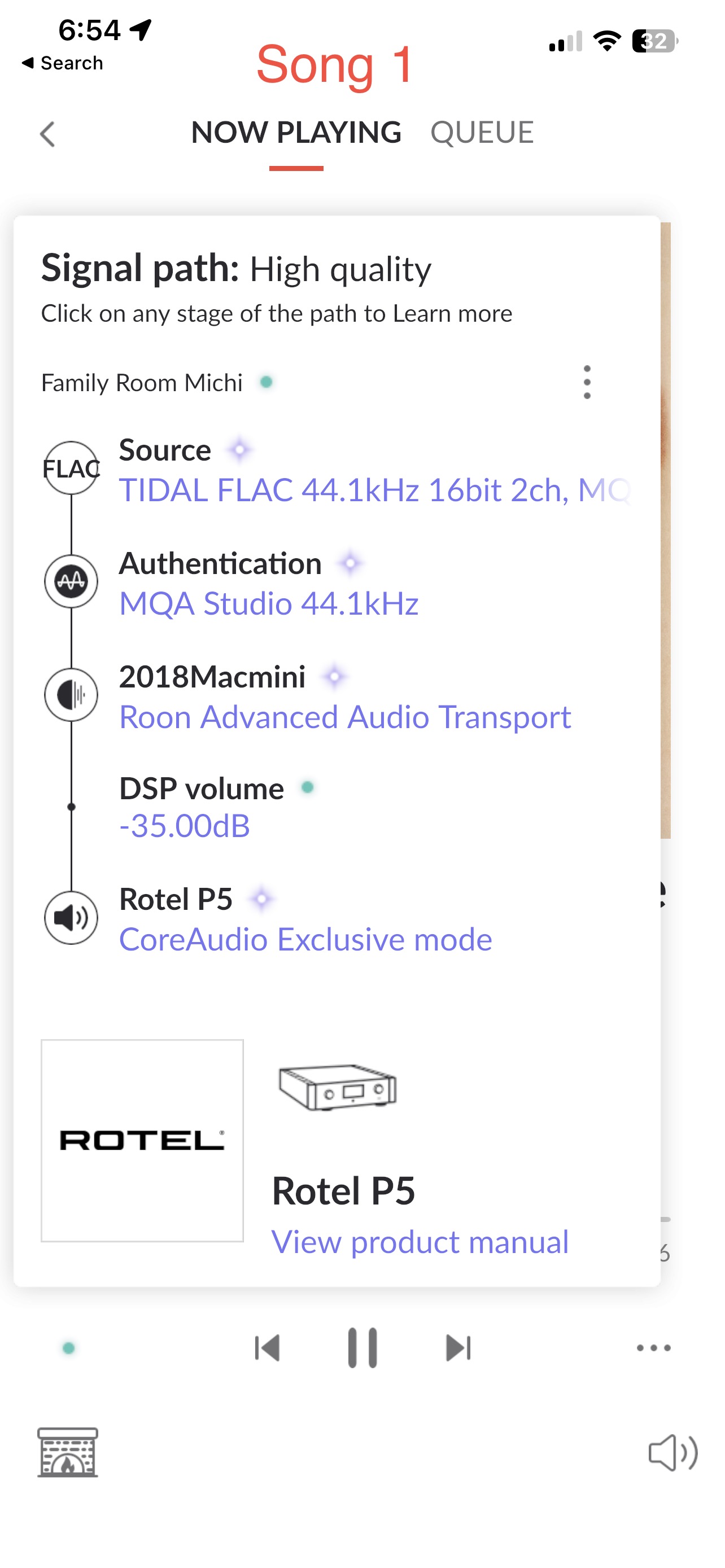
Task: Open Family Room Michi three-dot menu
Action: [587, 382]
